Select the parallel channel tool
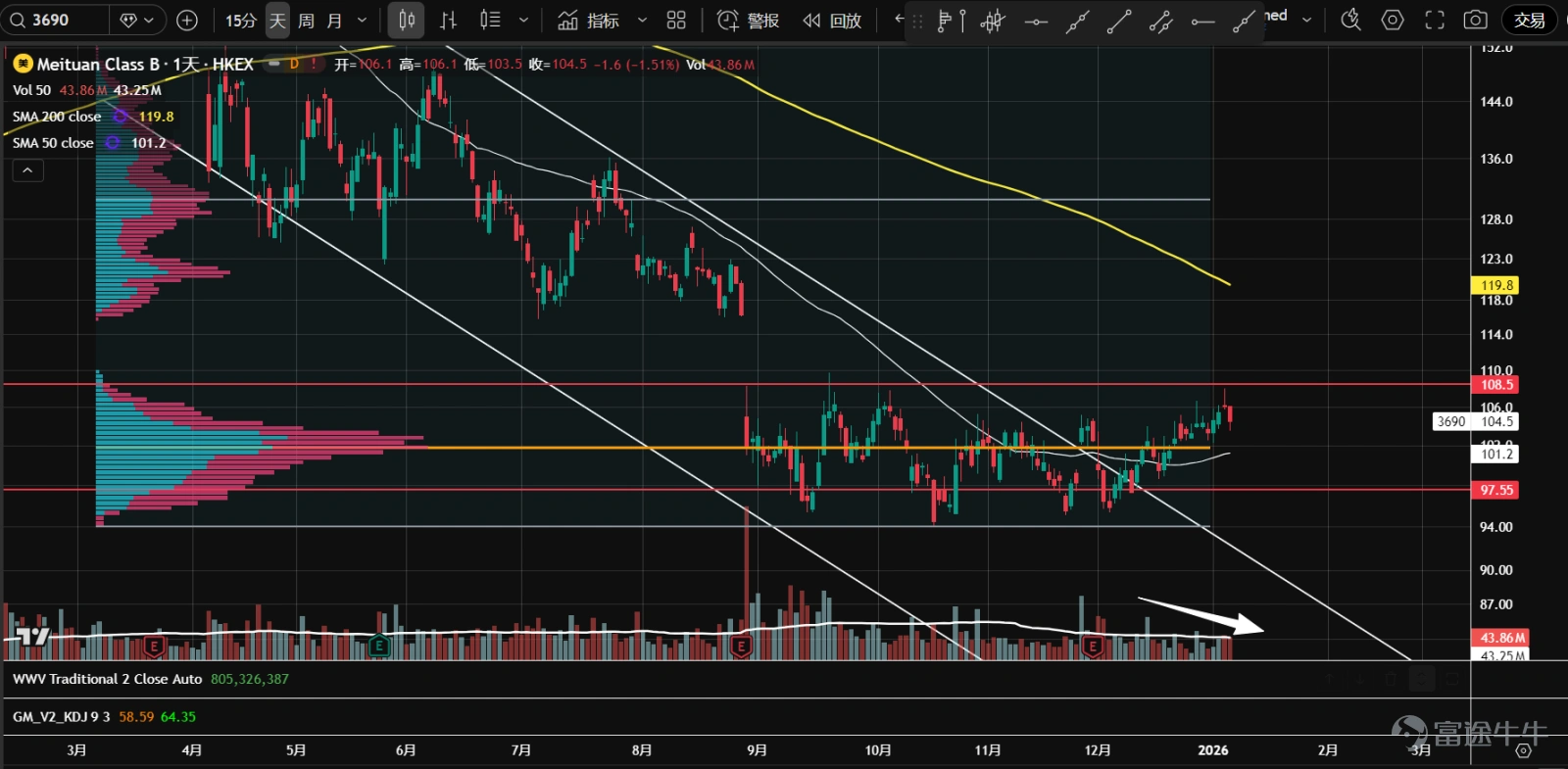The height and width of the screenshot is (769, 1568). point(1160,21)
